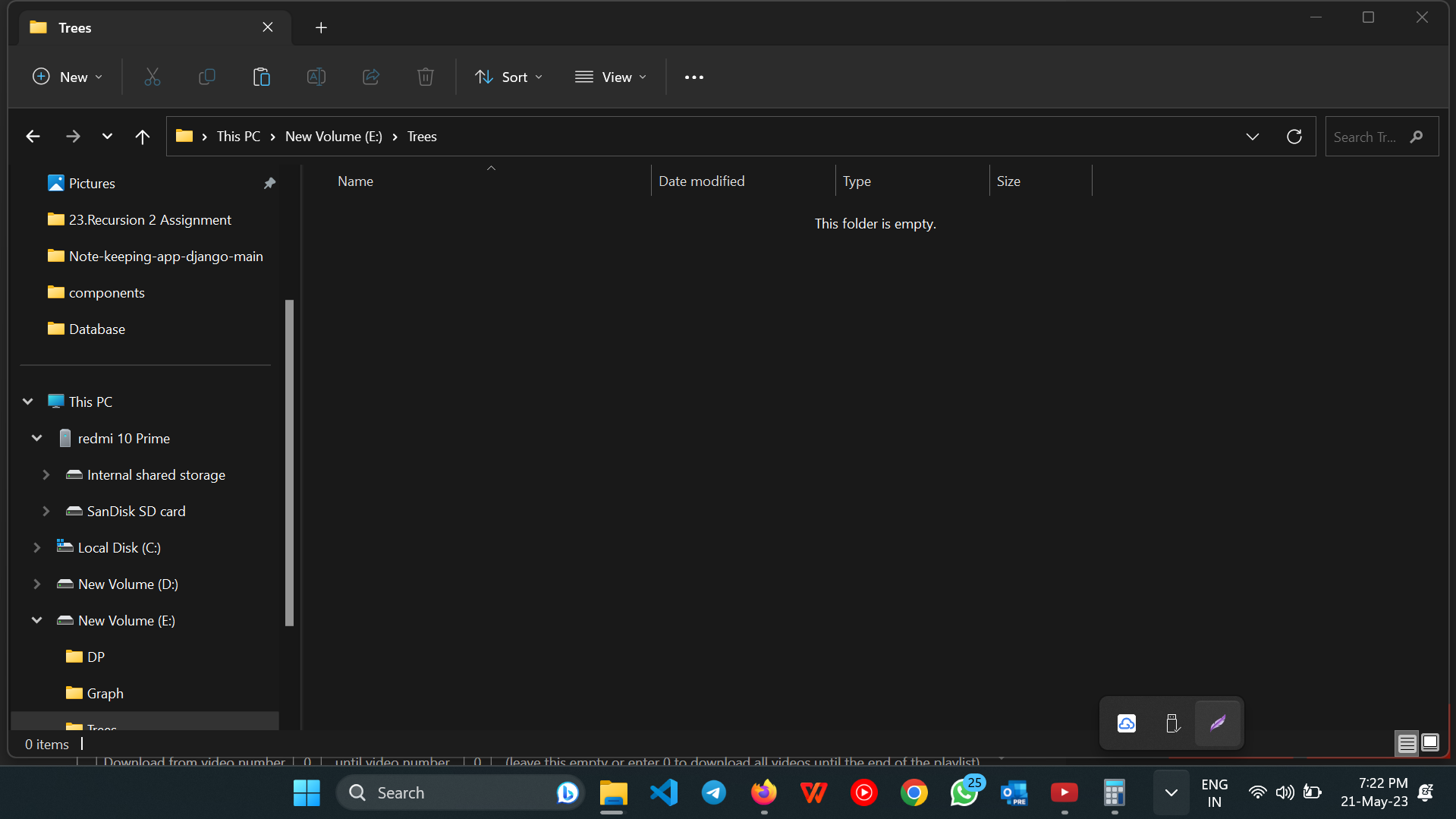
Task: Click the sidebar scrollbar
Action: click(288, 461)
